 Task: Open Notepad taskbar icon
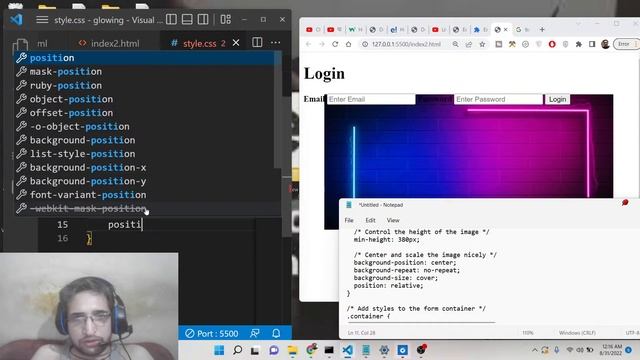pos(366,350)
